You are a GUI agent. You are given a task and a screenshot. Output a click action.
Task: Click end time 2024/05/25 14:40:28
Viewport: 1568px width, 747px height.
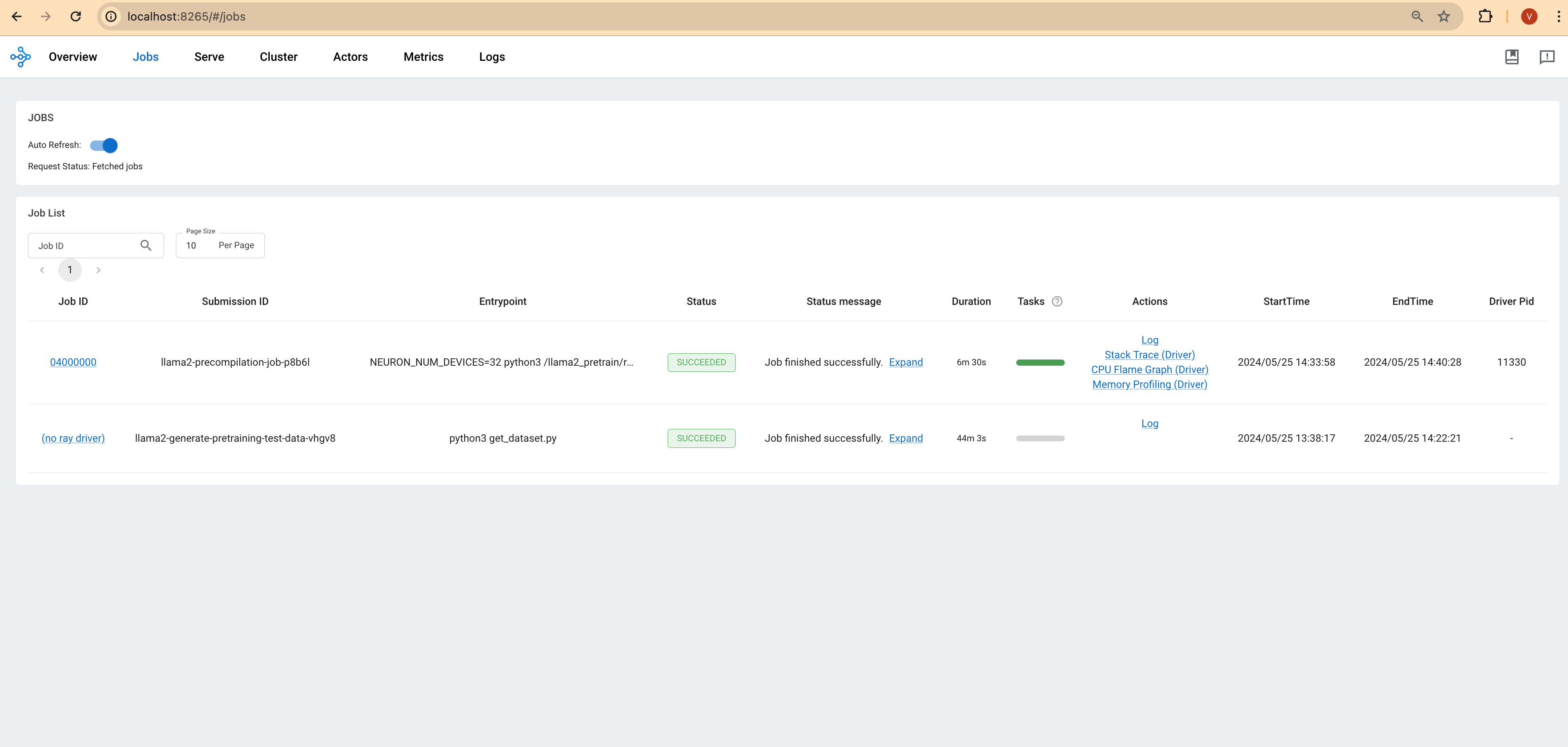1412,362
